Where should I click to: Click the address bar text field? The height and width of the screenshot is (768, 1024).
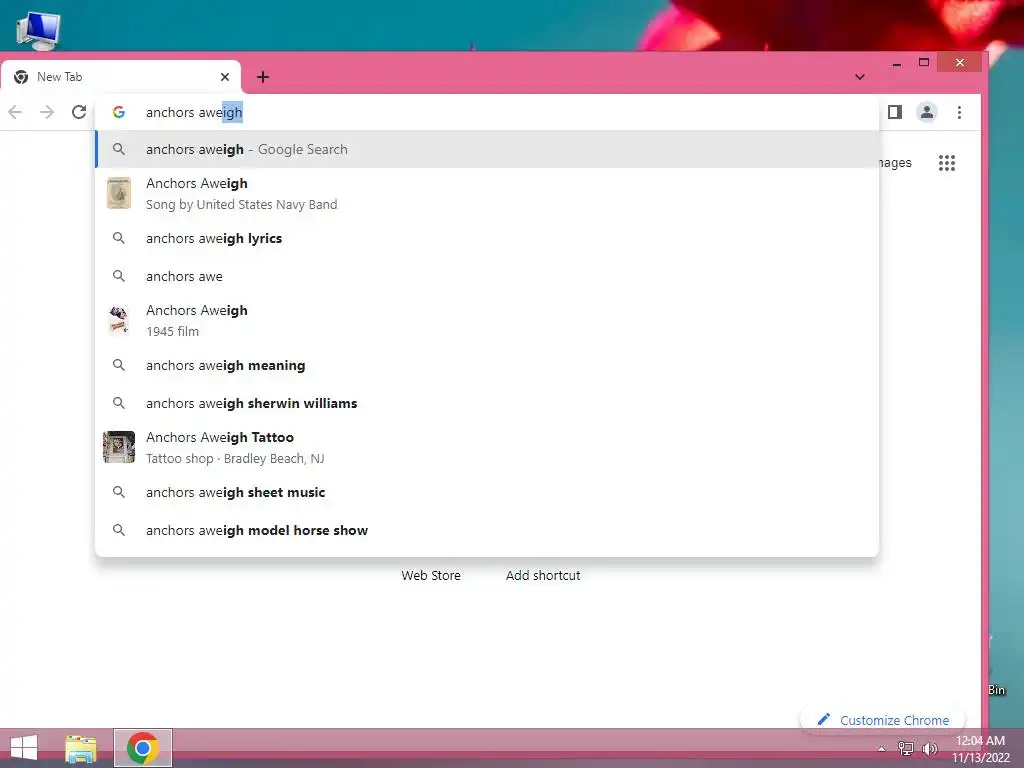point(487,112)
